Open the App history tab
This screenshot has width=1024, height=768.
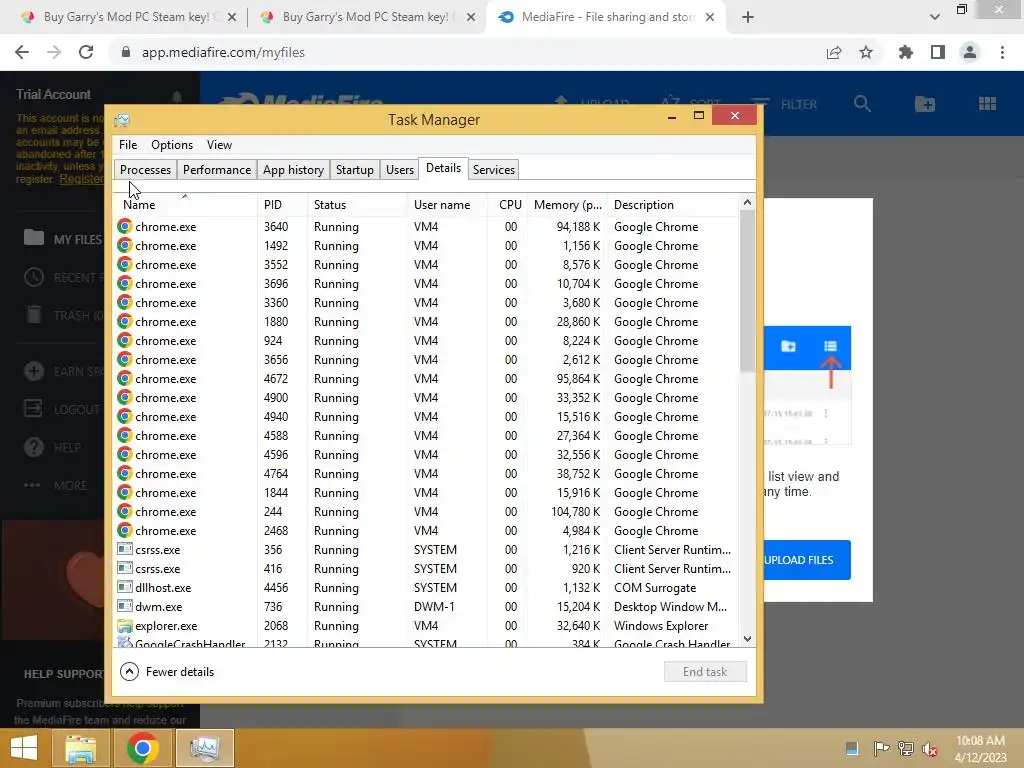point(293,170)
